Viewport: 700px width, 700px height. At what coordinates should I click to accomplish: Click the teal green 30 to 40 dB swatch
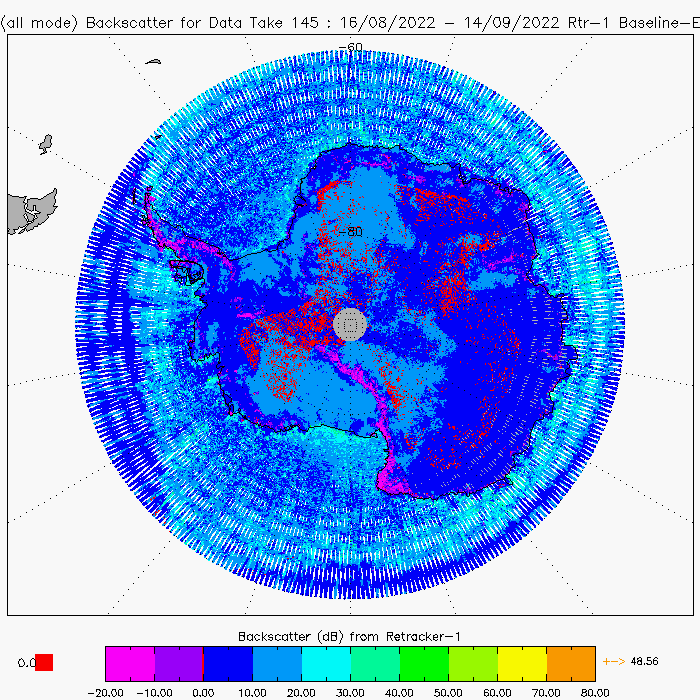[375, 663]
